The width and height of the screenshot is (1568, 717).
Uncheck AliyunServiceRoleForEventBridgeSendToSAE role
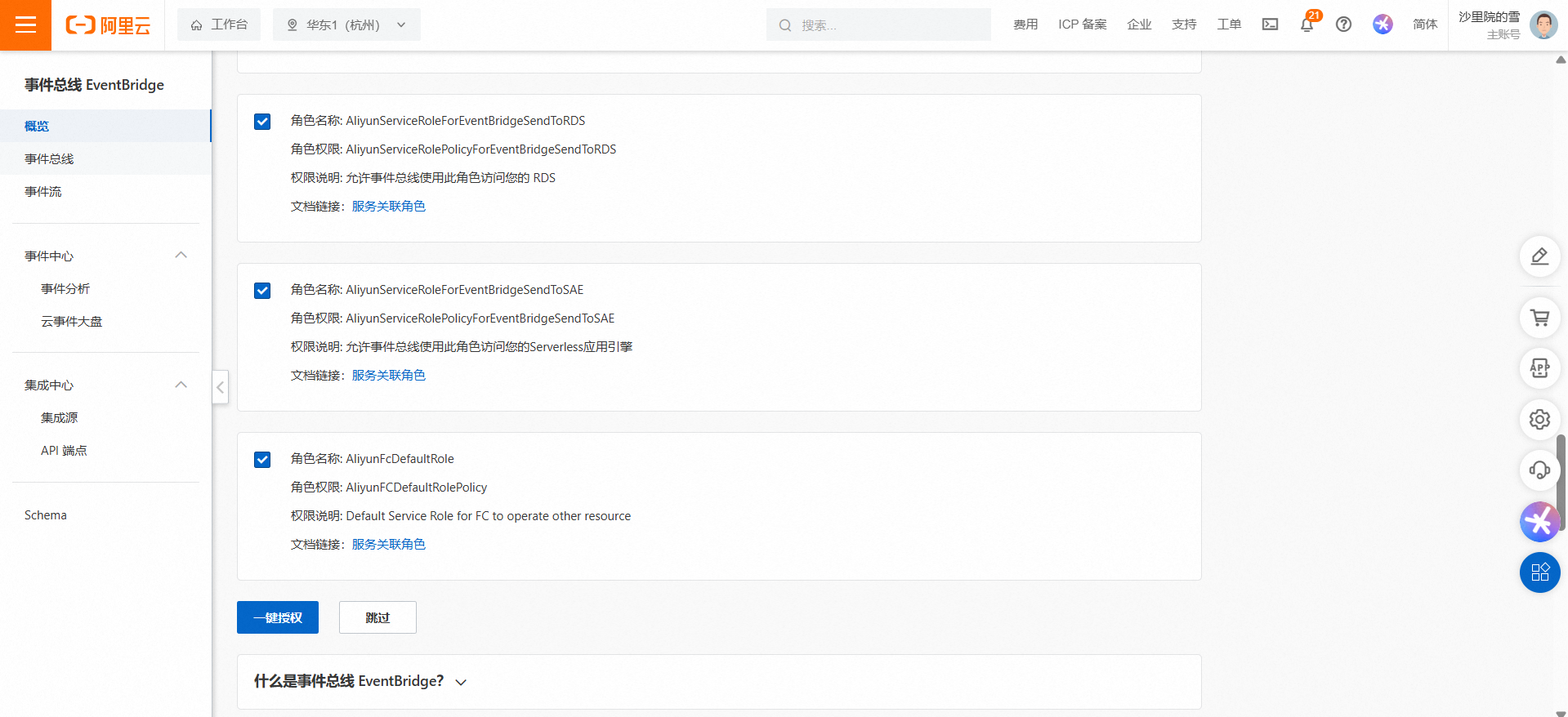point(262,291)
